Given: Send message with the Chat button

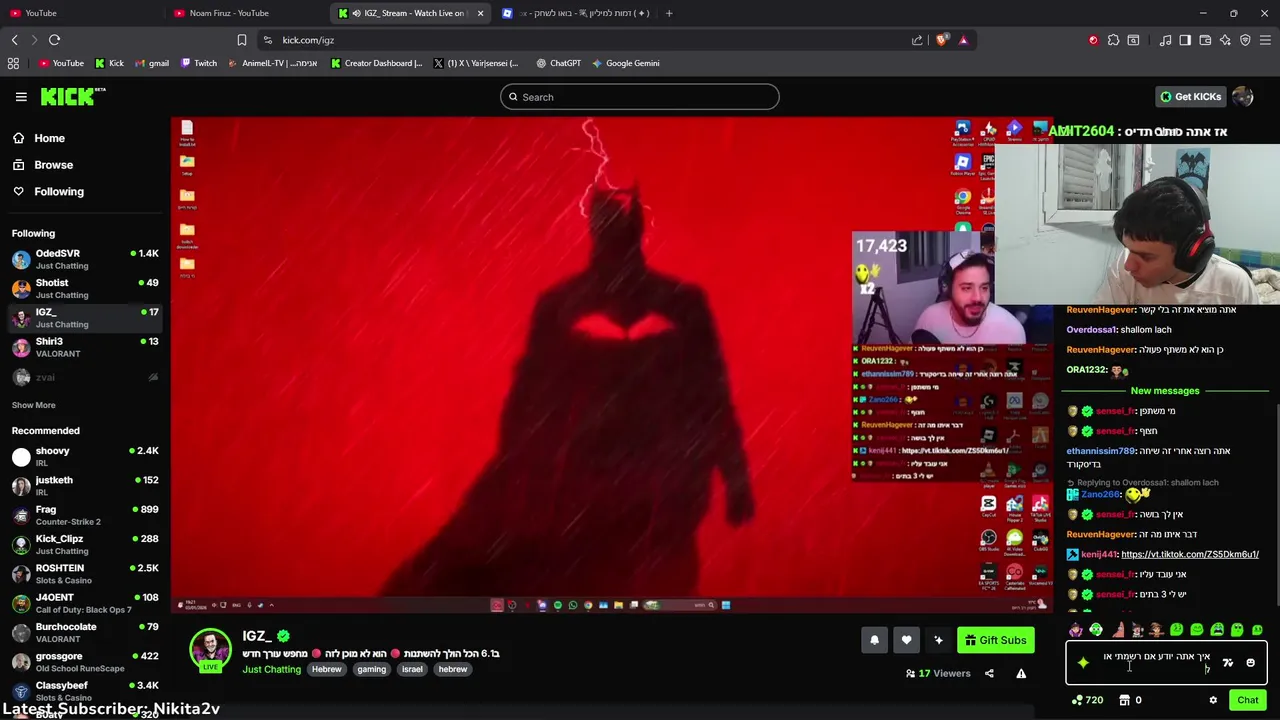Looking at the screenshot, I should point(1247,700).
